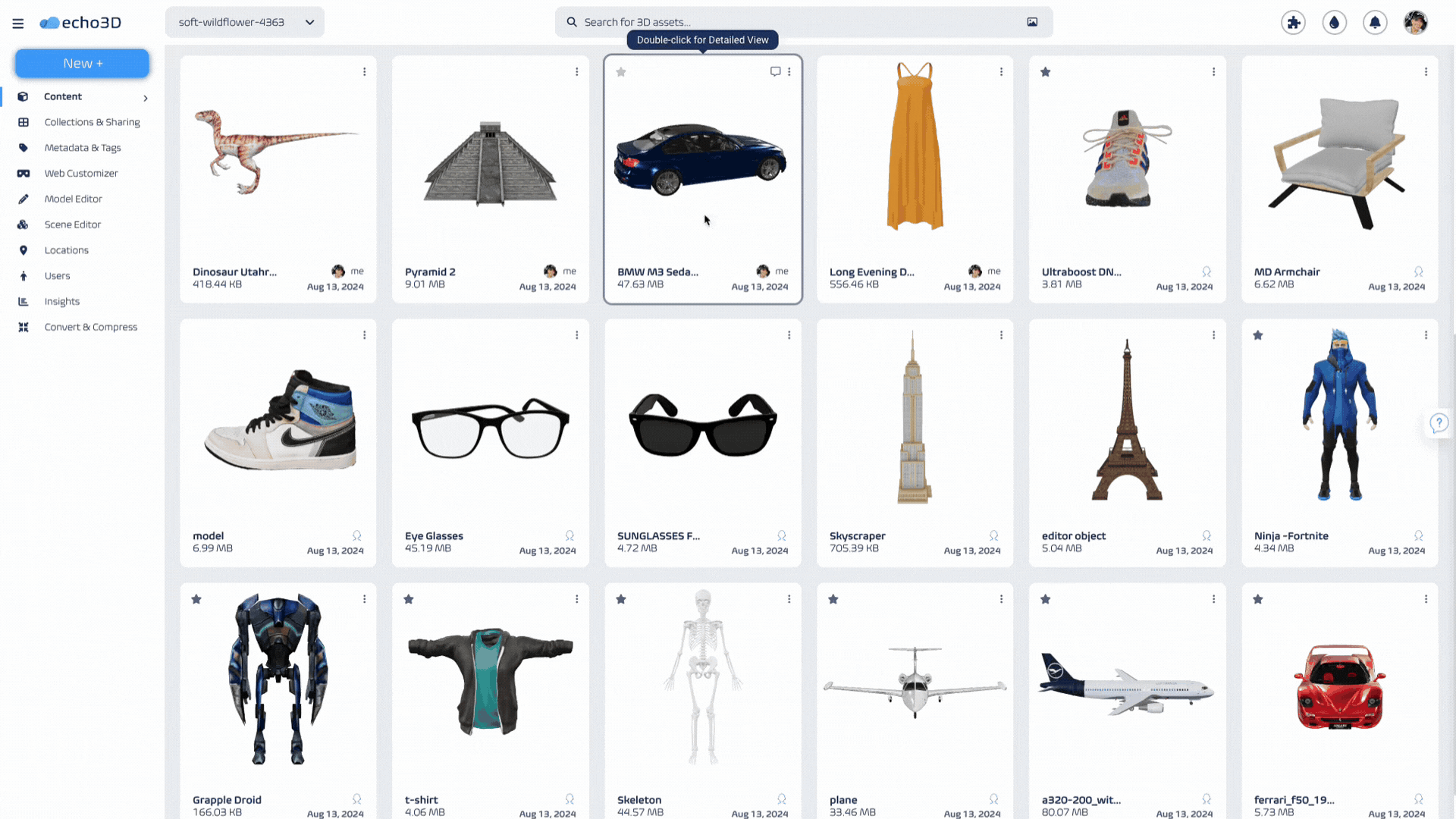
Task: Click the New + button
Action: click(82, 63)
